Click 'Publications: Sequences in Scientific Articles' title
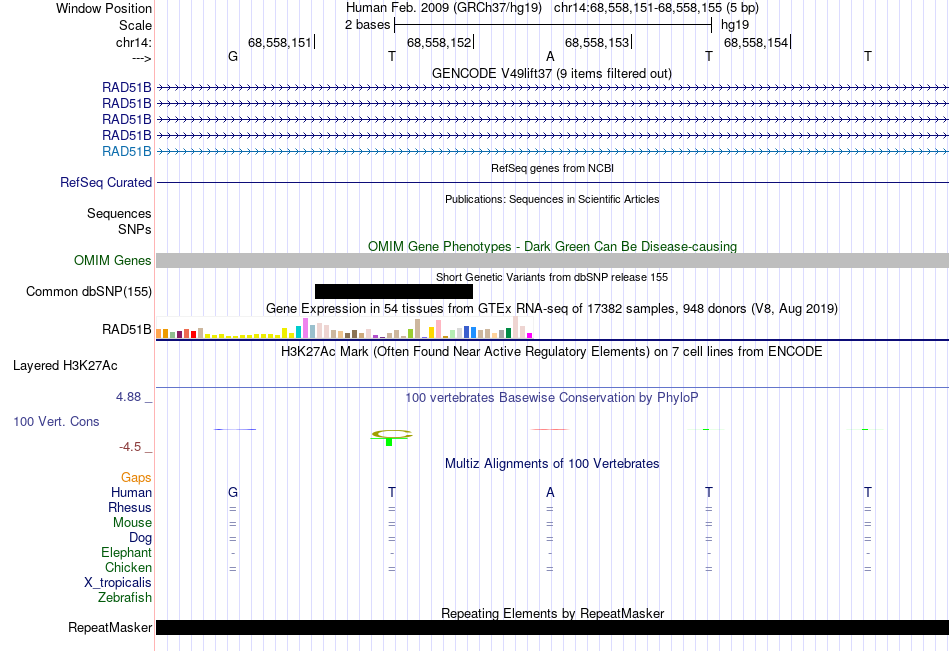 tap(552, 199)
